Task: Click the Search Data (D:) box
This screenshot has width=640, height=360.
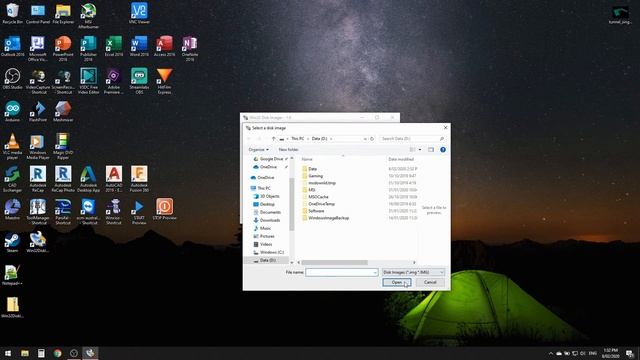Action: [x=412, y=139]
